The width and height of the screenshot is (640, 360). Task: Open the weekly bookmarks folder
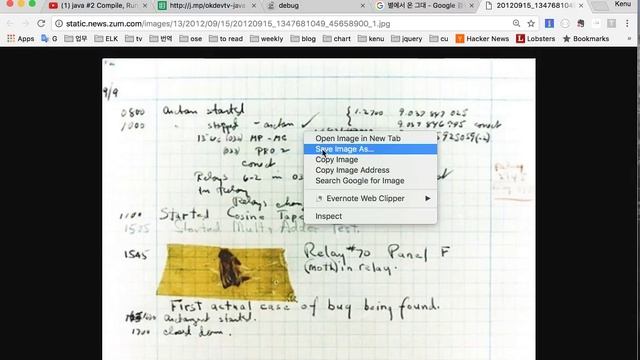point(267,39)
